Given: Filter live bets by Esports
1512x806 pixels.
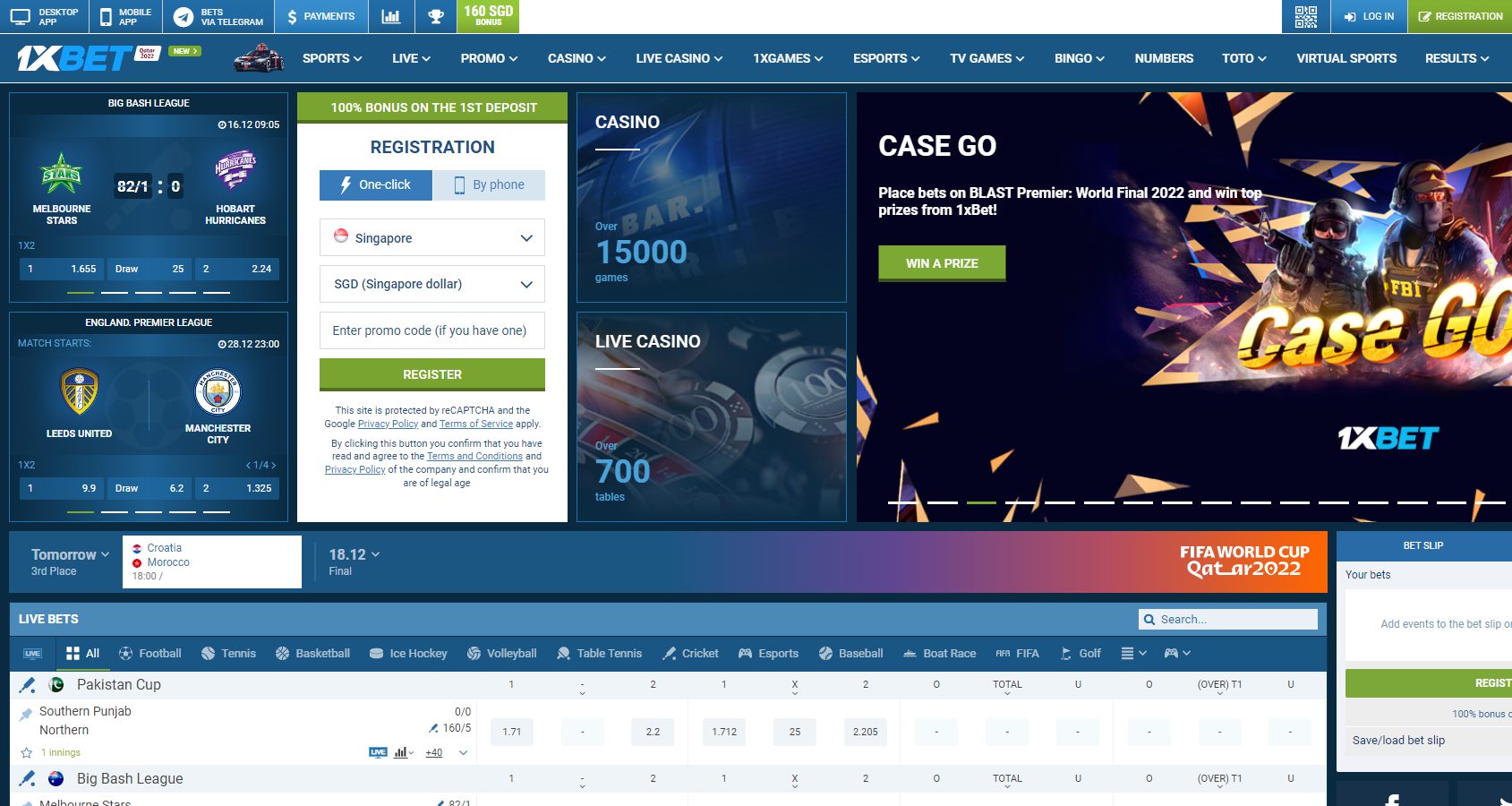Looking at the screenshot, I should tap(768, 654).
